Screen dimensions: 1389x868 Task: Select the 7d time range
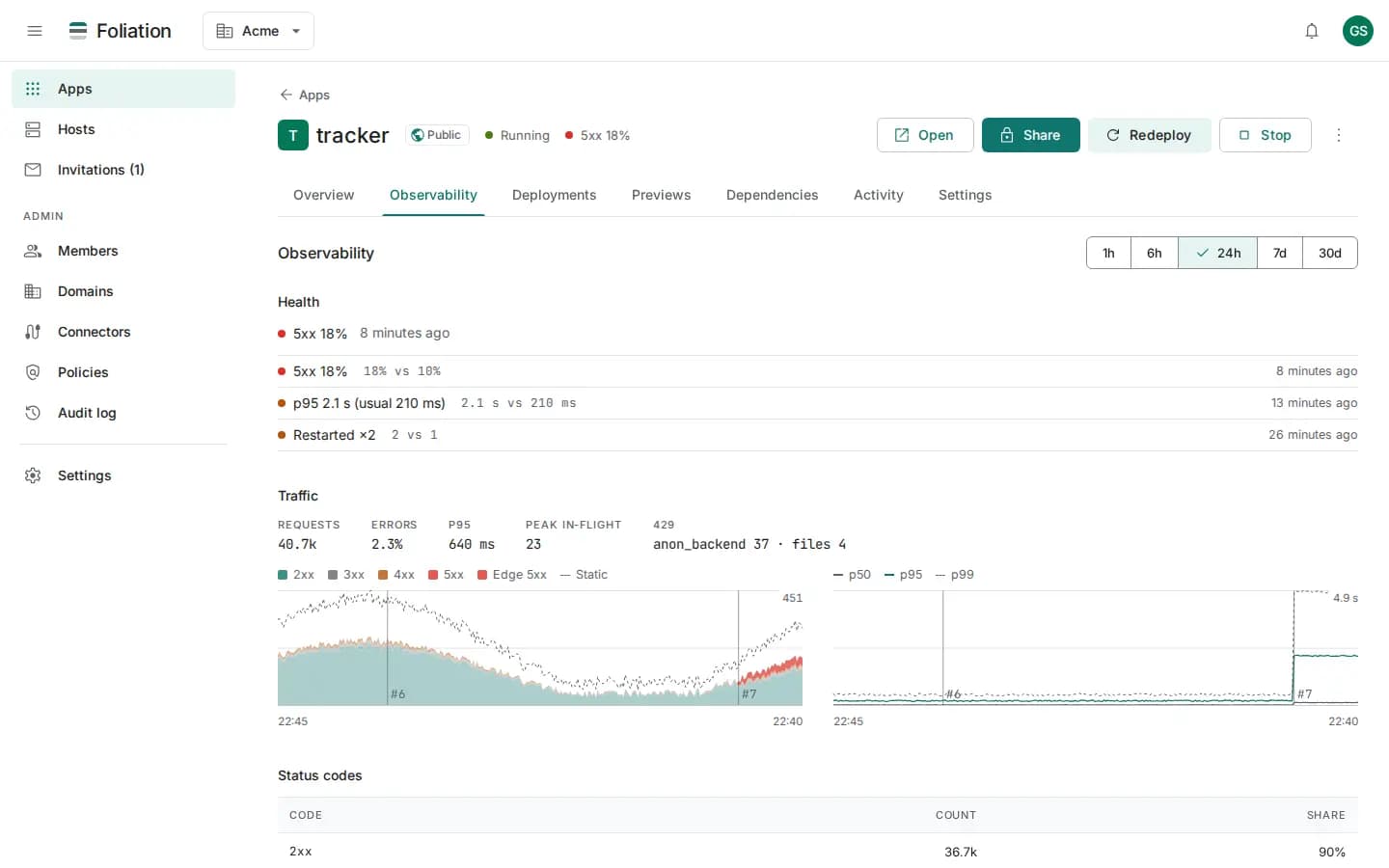pos(1280,253)
